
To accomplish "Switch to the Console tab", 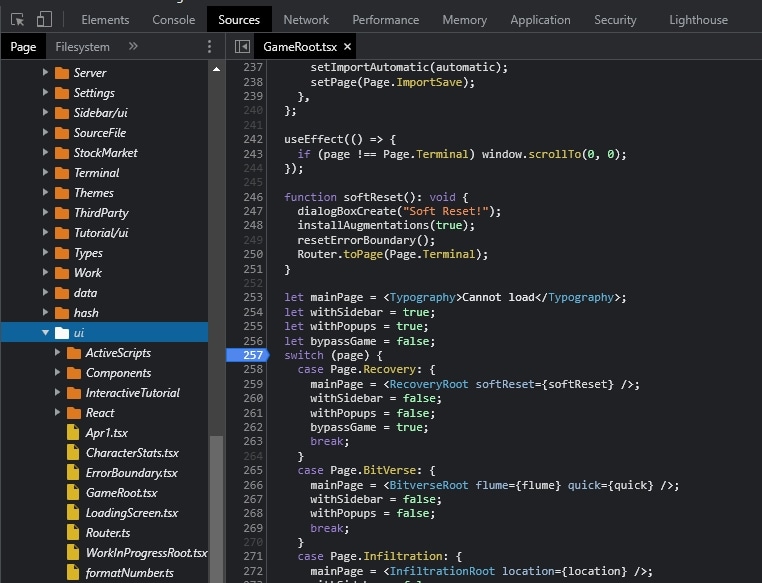I will point(173,20).
